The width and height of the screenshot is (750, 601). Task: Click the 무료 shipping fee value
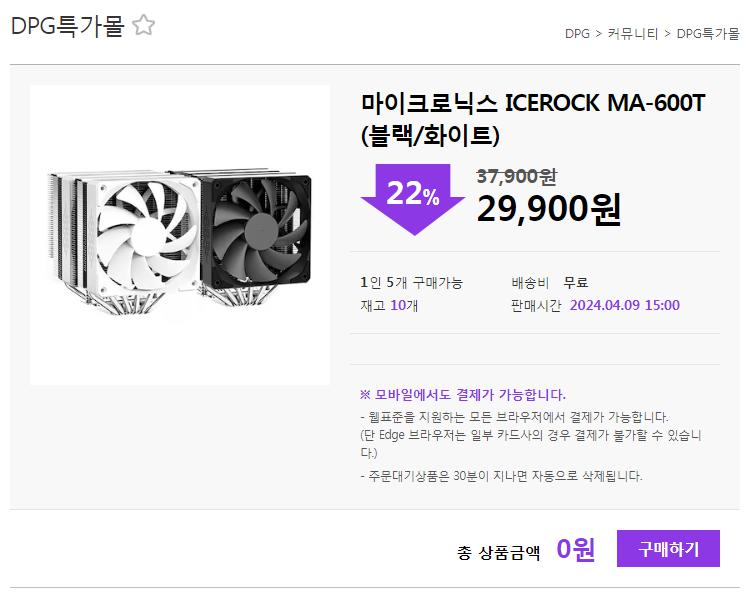pyautogui.click(x=575, y=282)
